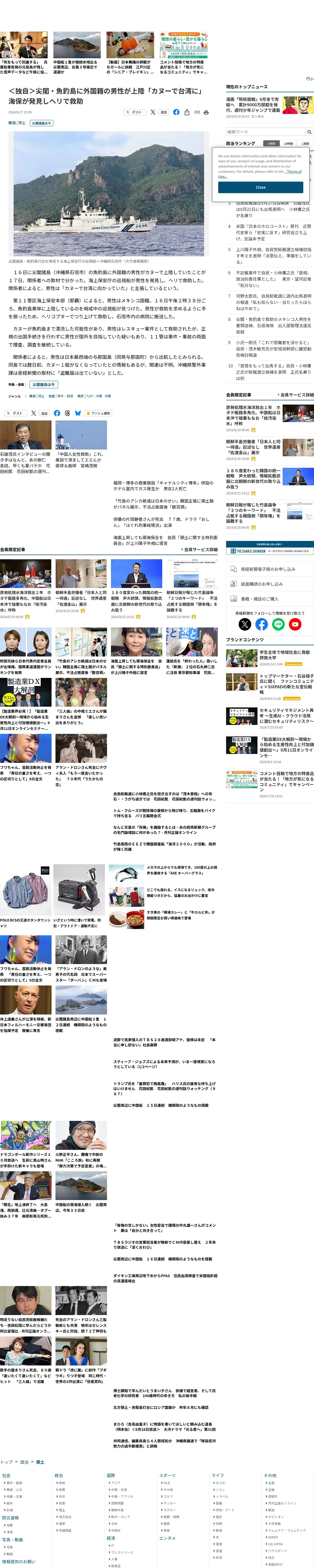Open text link 海面上昇しても領海保全を 自民「領土に関する特別委員会」
314x1568 pixels.
coord(165,540)
